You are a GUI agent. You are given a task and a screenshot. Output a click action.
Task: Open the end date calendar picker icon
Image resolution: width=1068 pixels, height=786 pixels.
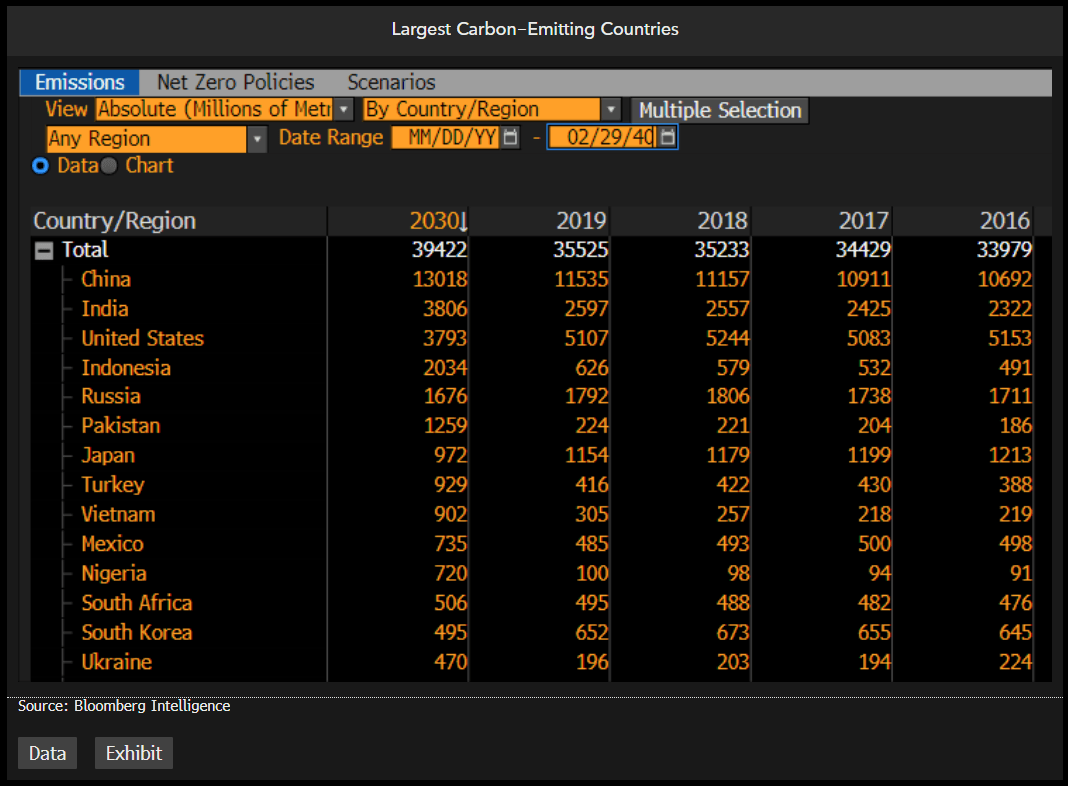tap(668, 138)
